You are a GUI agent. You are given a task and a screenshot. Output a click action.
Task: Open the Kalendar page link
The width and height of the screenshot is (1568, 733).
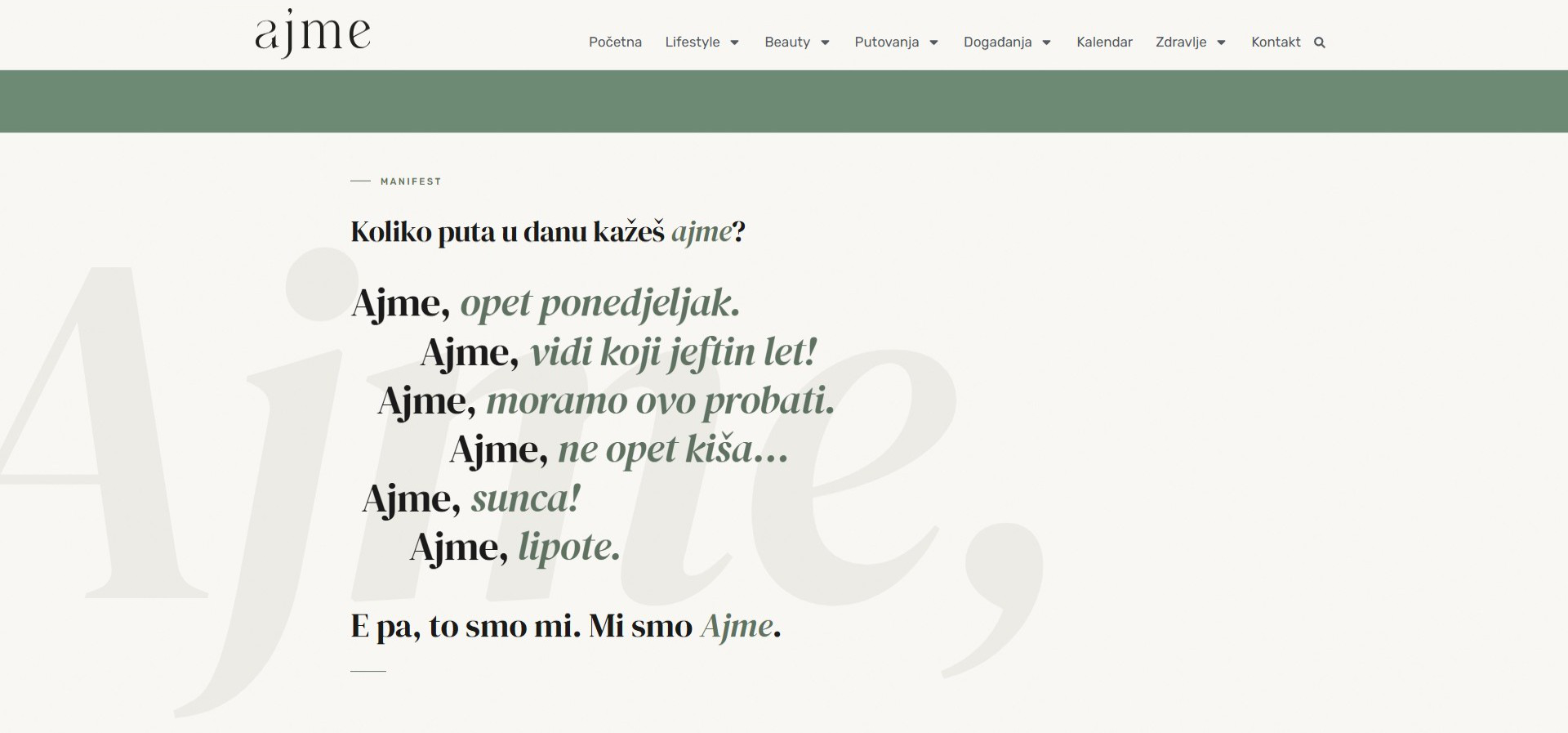(x=1104, y=42)
